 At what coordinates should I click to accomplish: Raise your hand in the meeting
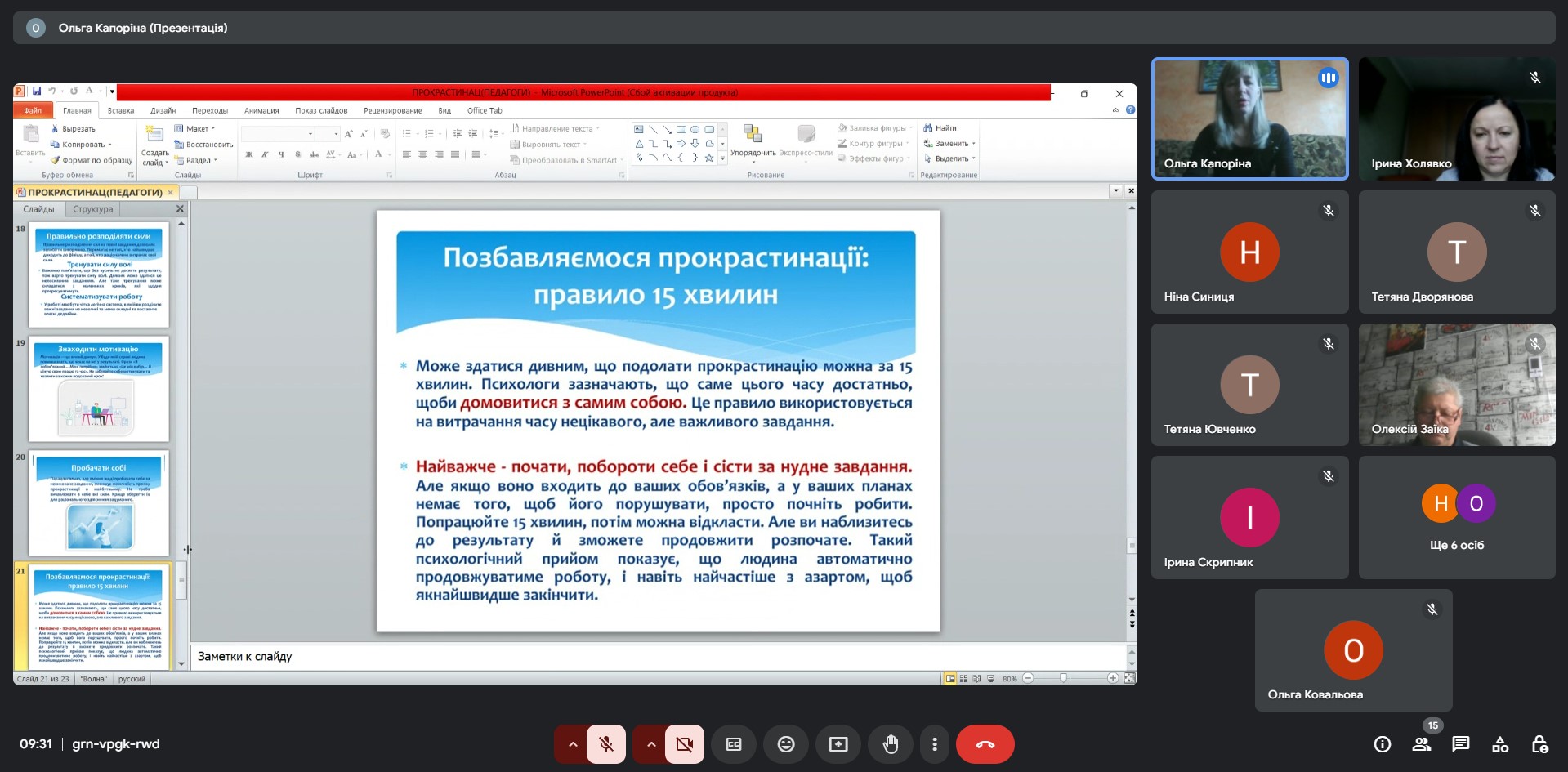pos(890,744)
